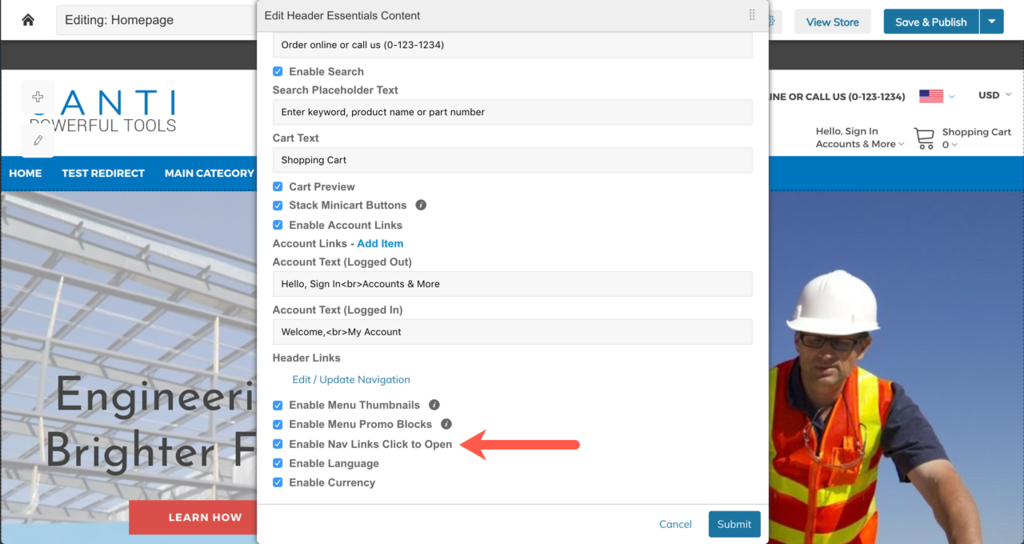Toggle the Enable Search checkbox
Image resolution: width=1024 pixels, height=544 pixels.
pyautogui.click(x=278, y=72)
